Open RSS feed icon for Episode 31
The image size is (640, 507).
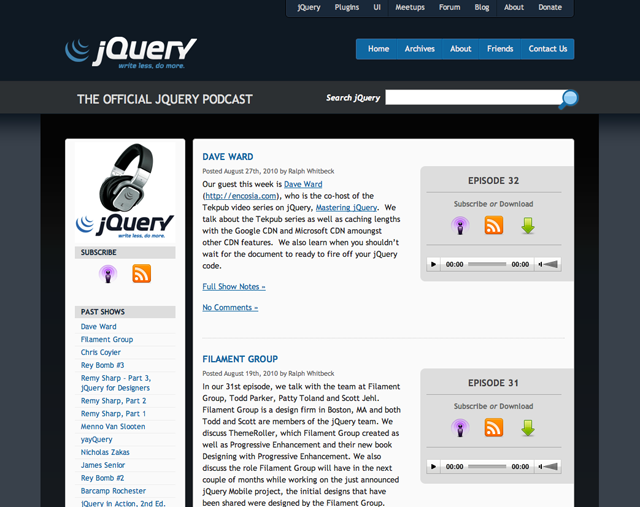493,428
